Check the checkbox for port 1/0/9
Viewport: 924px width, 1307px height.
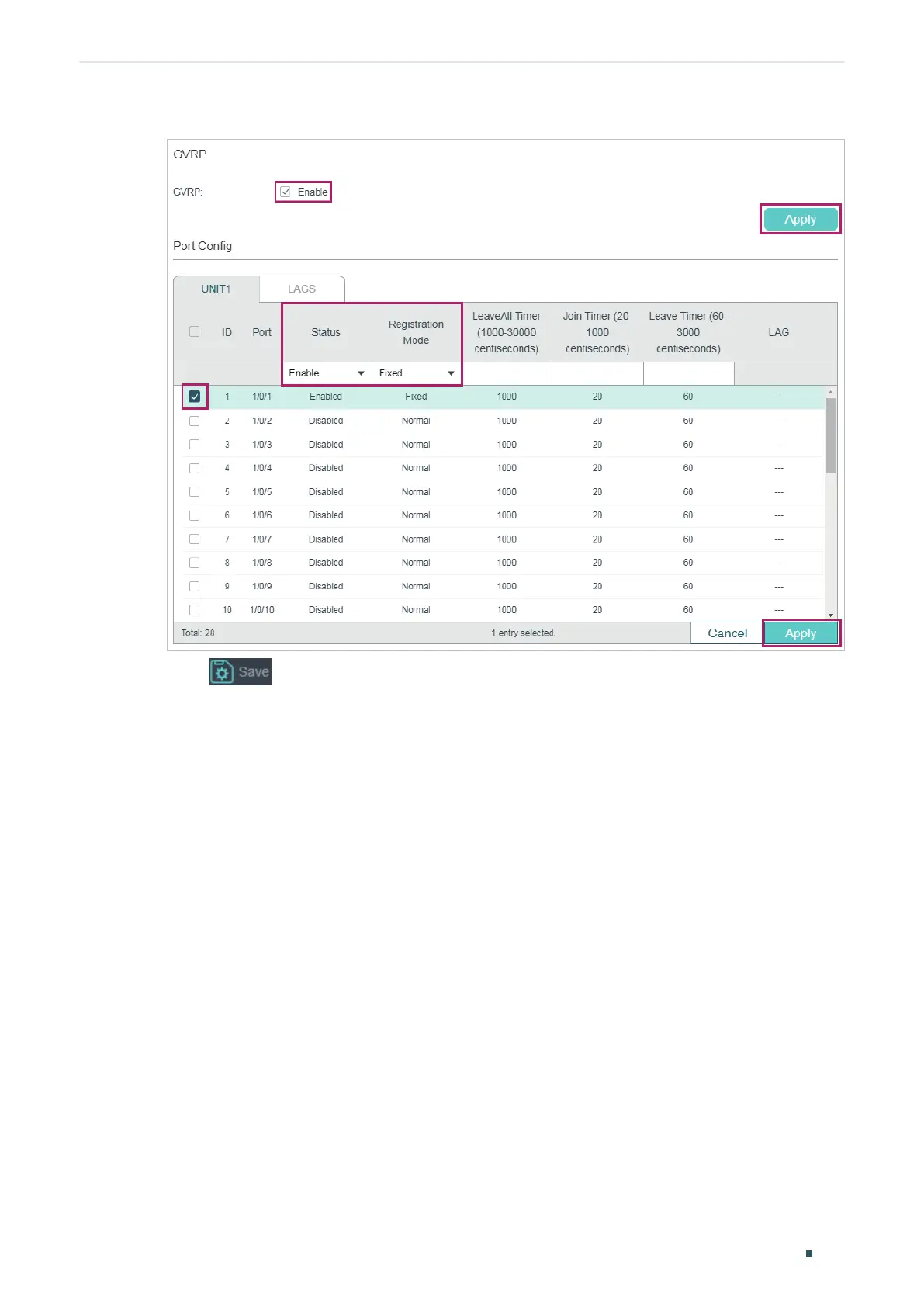[x=194, y=586]
